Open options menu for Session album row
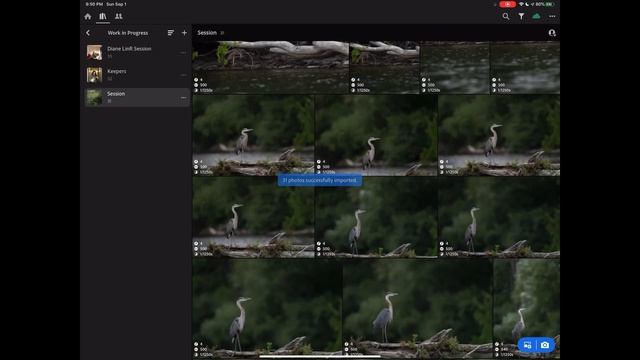This screenshot has width=640, height=360. click(183, 98)
